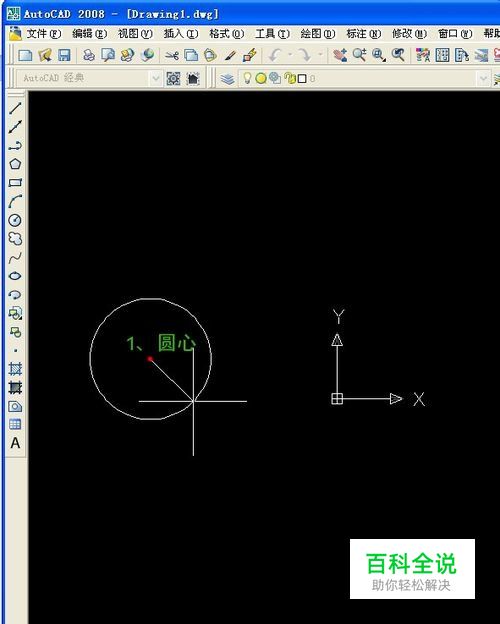The height and width of the screenshot is (624, 500).
Task: Toggle layer 0 lock padlock icon
Action: (x=290, y=78)
